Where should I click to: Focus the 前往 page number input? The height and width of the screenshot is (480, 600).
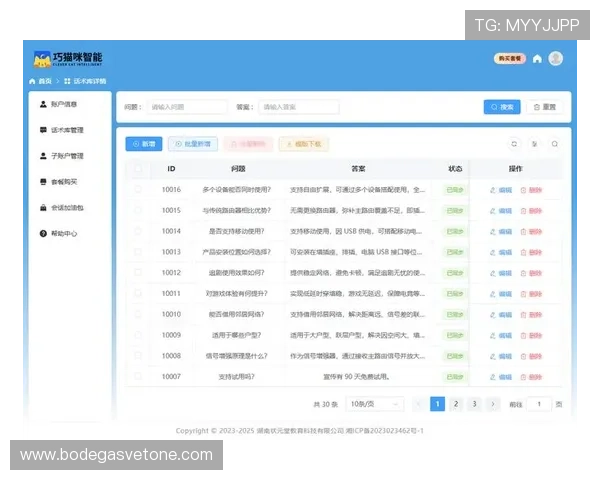pyautogui.click(x=539, y=404)
